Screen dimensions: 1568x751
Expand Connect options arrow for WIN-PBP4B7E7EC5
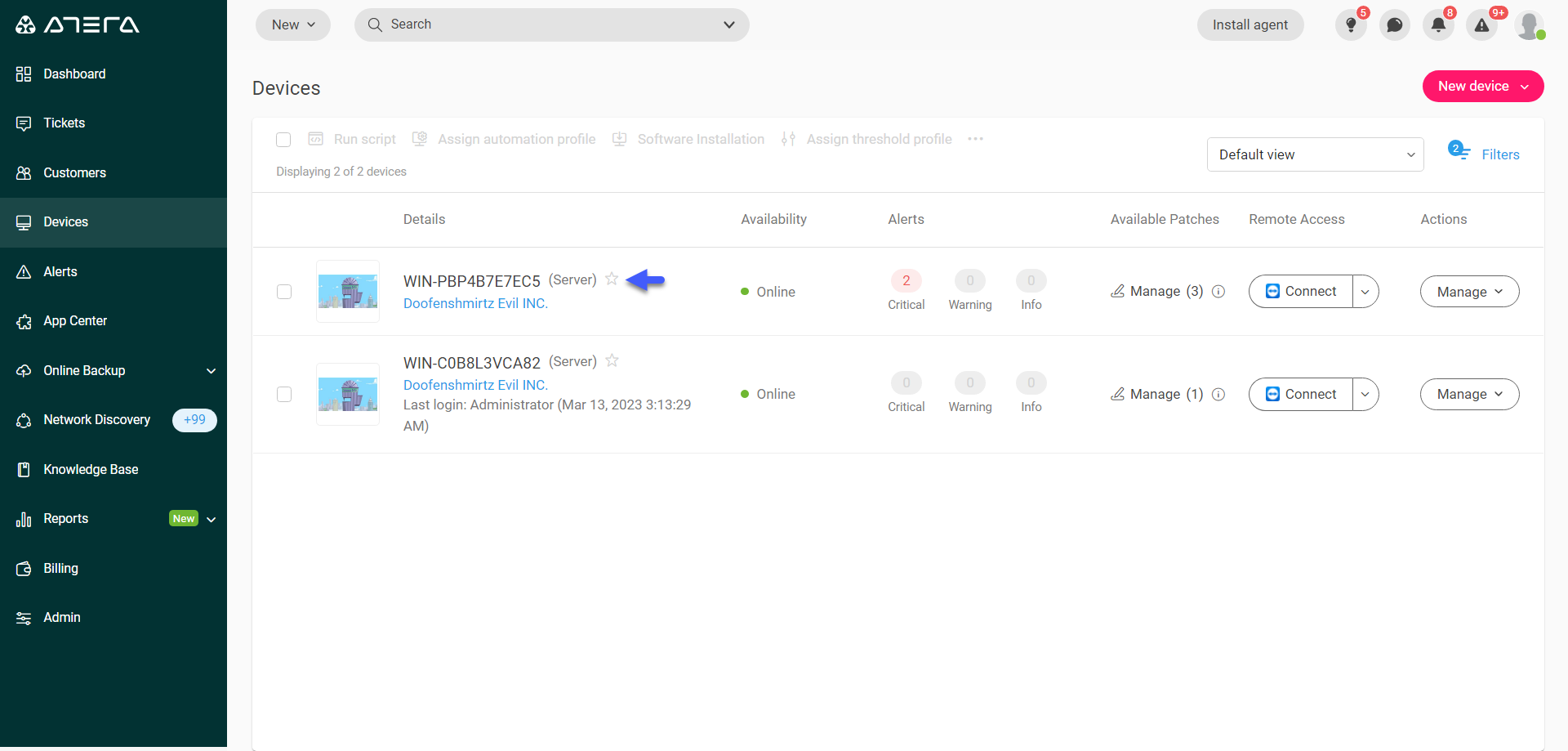pyautogui.click(x=1365, y=292)
